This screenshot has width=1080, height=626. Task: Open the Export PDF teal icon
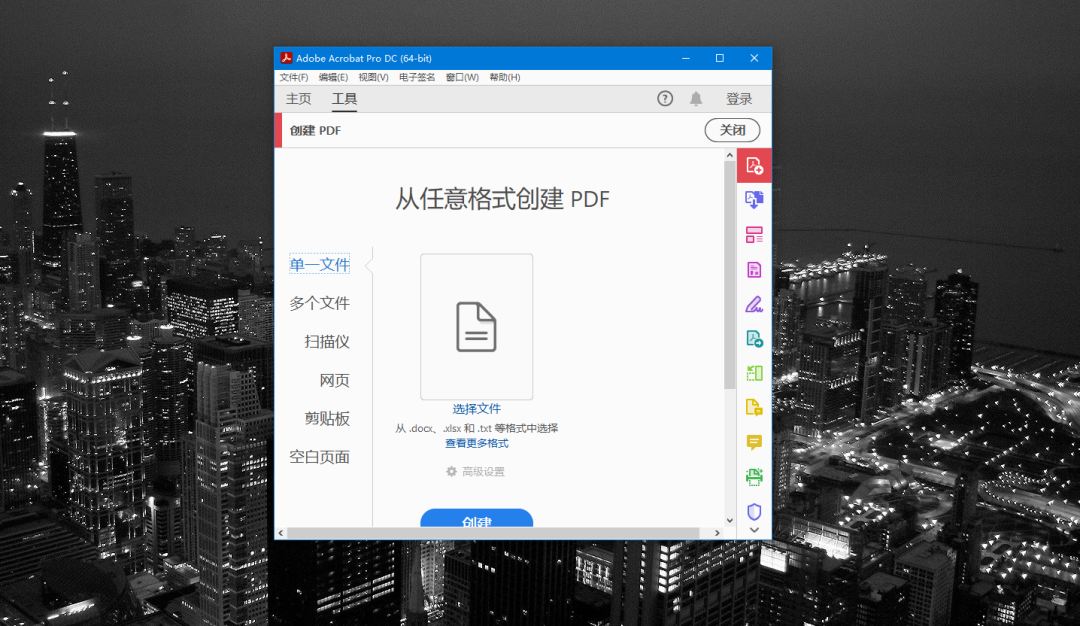(x=754, y=339)
